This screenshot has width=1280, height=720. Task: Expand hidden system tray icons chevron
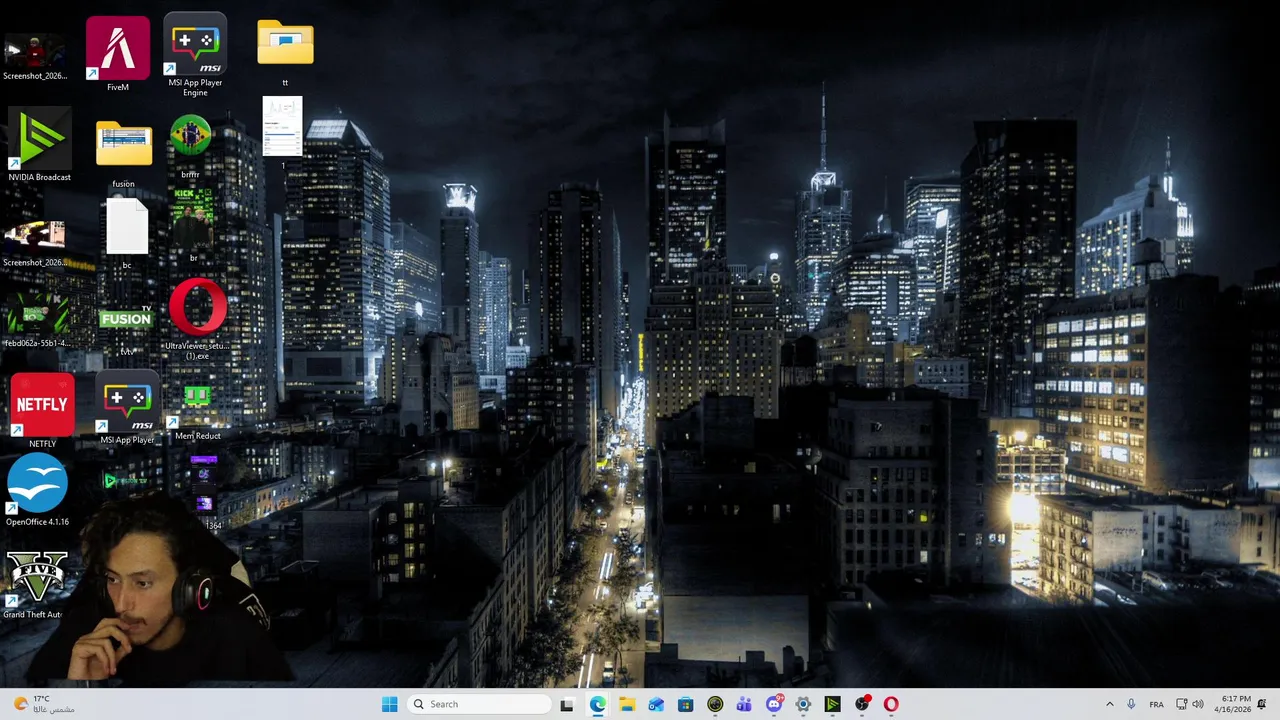(1109, 704)
